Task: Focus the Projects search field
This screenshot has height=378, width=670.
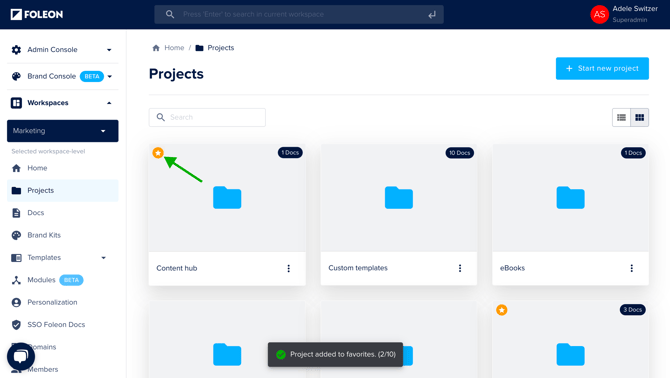Action: click(x=207, y=117)
